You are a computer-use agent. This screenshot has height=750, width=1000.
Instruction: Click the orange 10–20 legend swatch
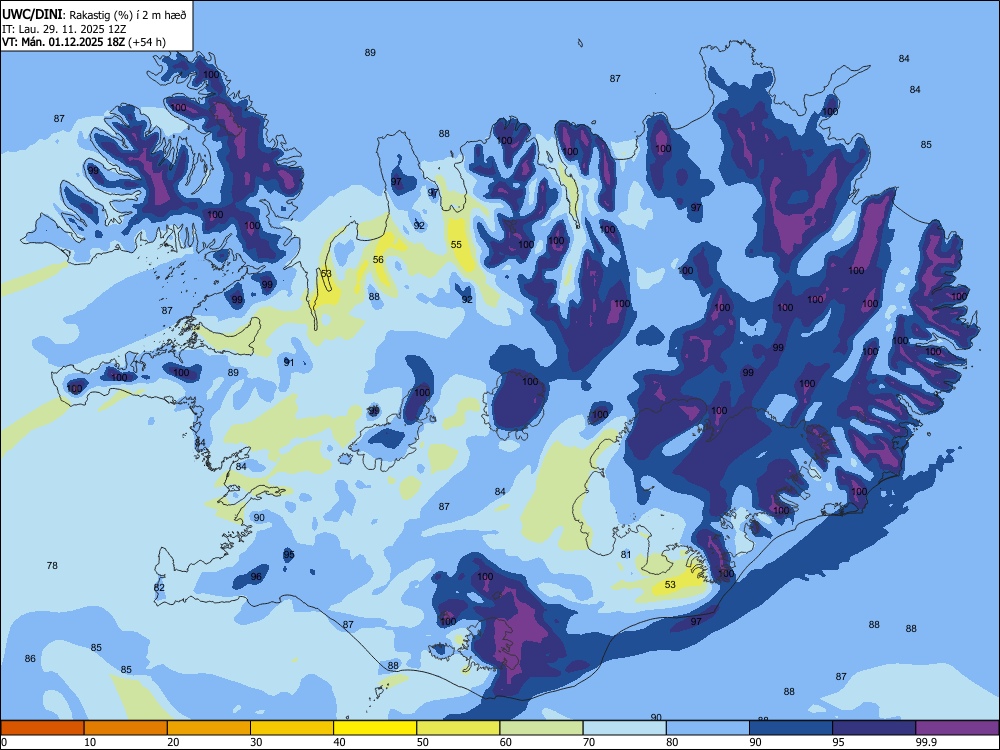126,728
